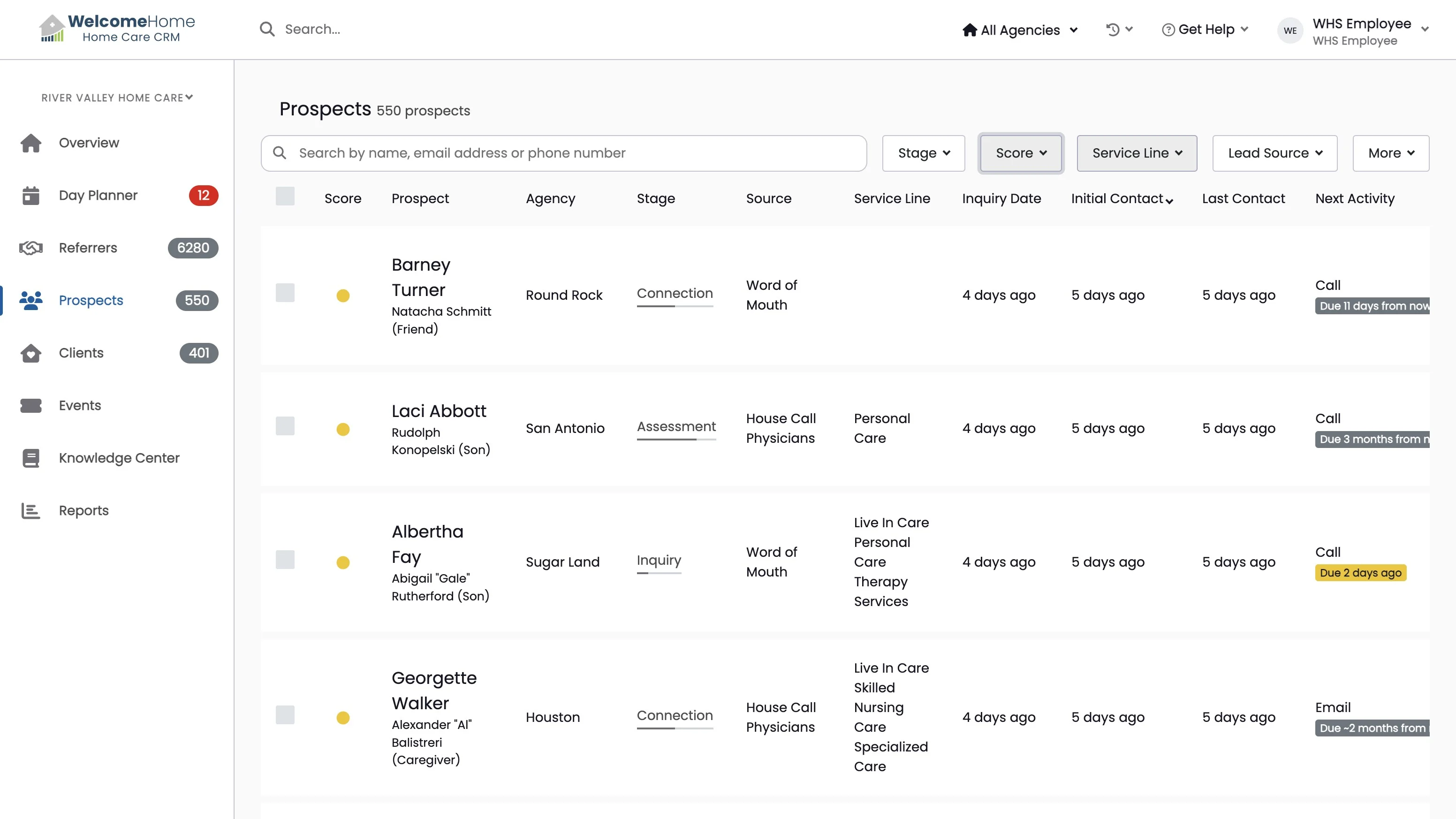This screenshot has width=1456, height=819.
Task: Click the Knowledge Center book icon
Action: point(30,458)
